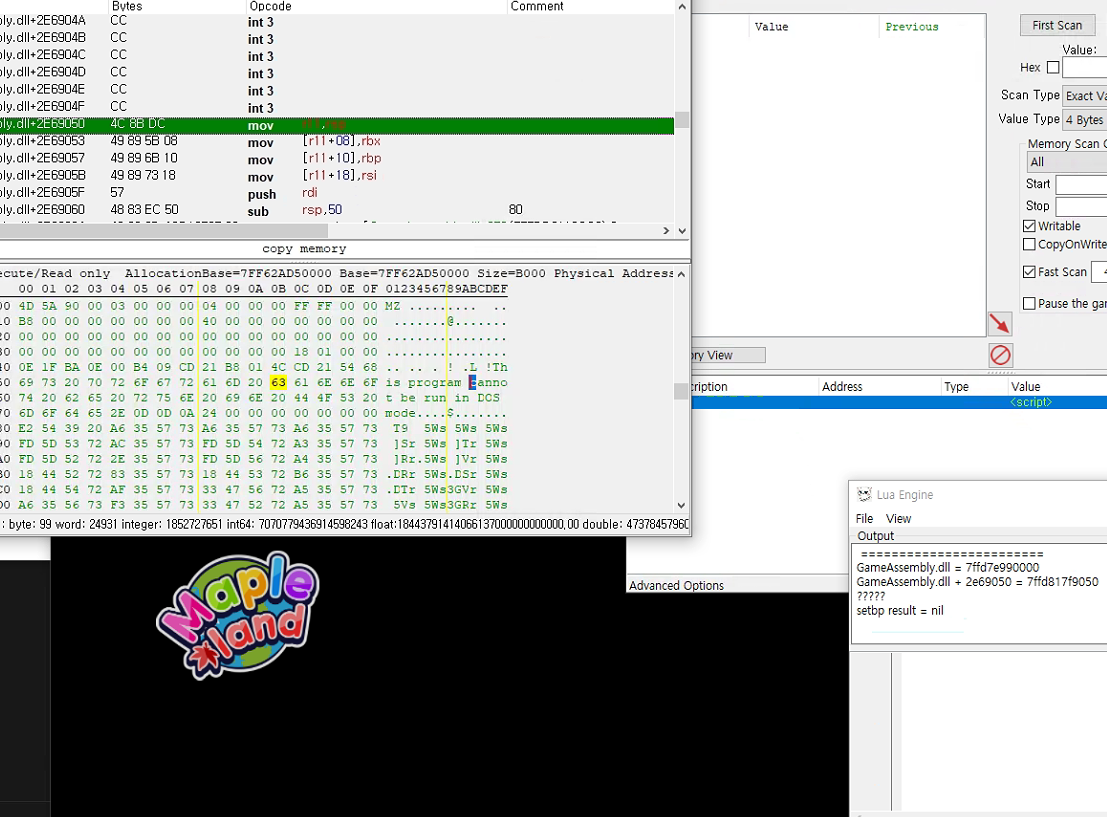
Task: Uncheck the Writable option
Action: 1029,226
